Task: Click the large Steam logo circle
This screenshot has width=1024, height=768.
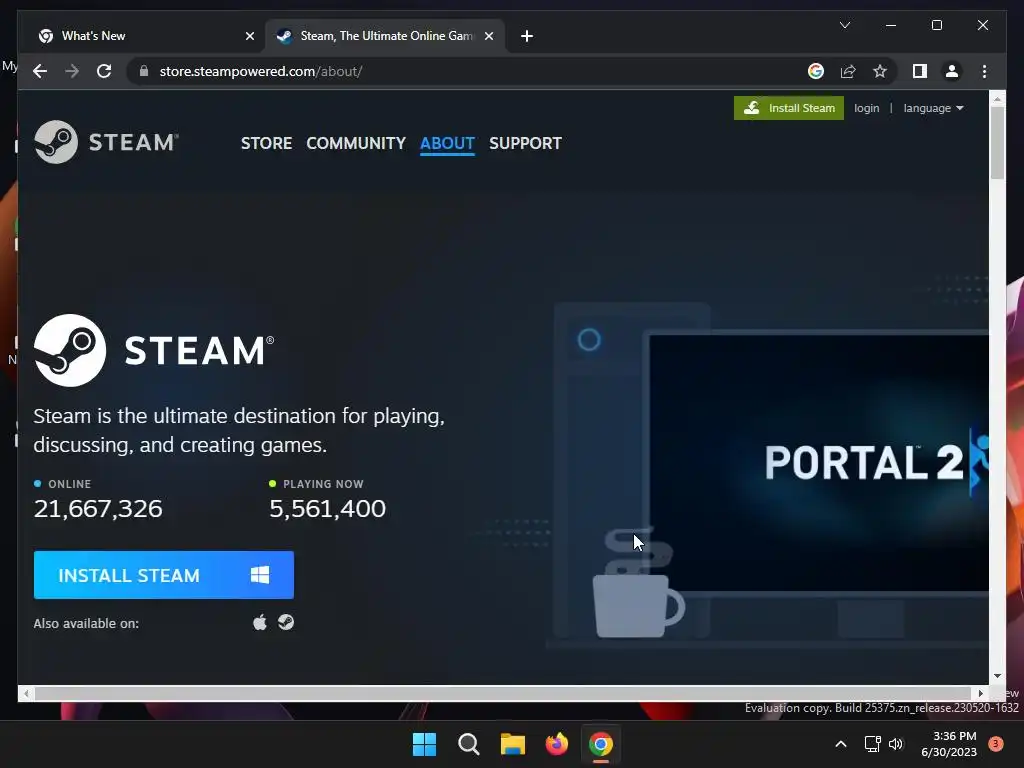Action: pyautogui.click(x=70, y=350)
